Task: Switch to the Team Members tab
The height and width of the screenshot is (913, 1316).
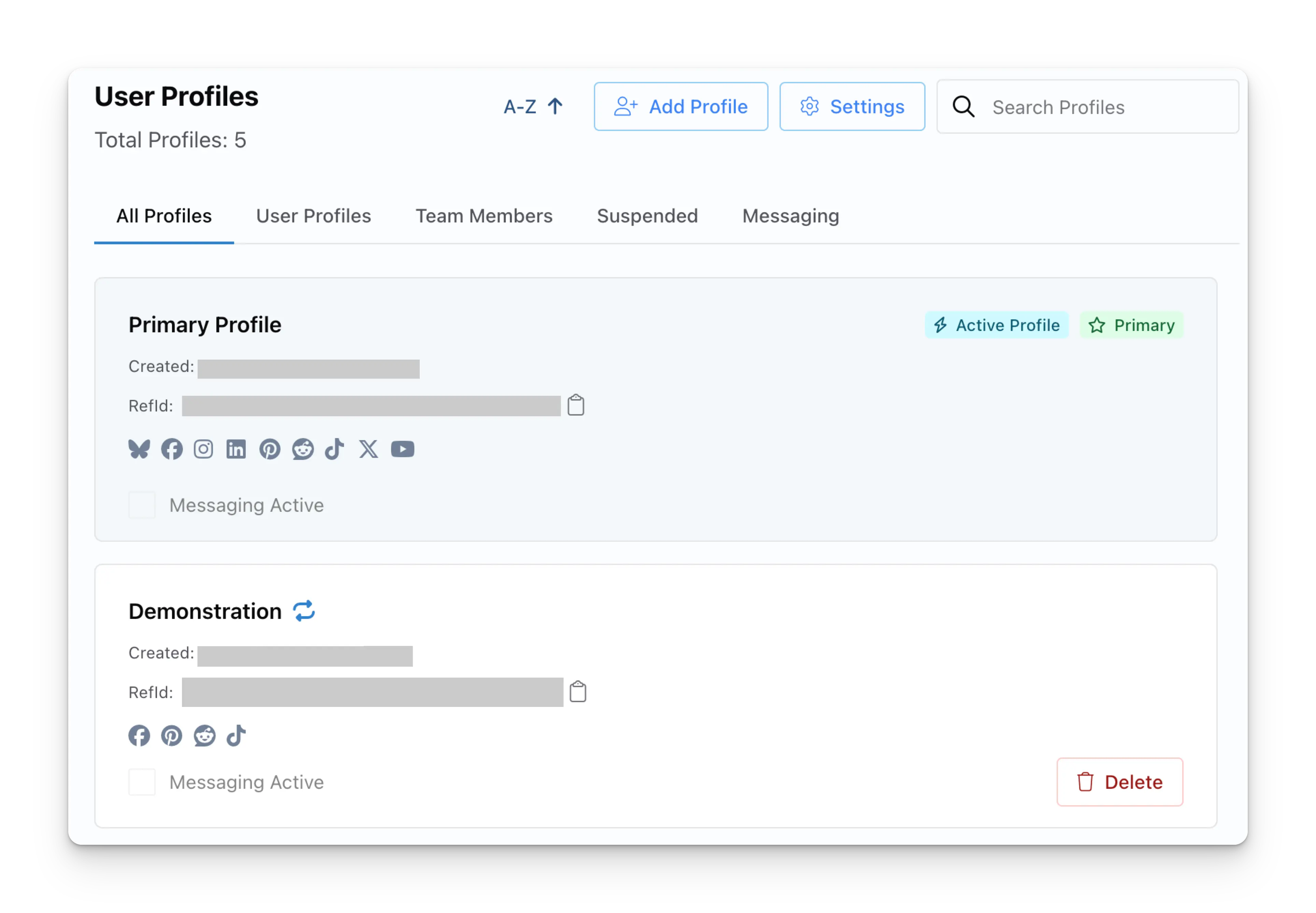Action: tap(484, 216)
